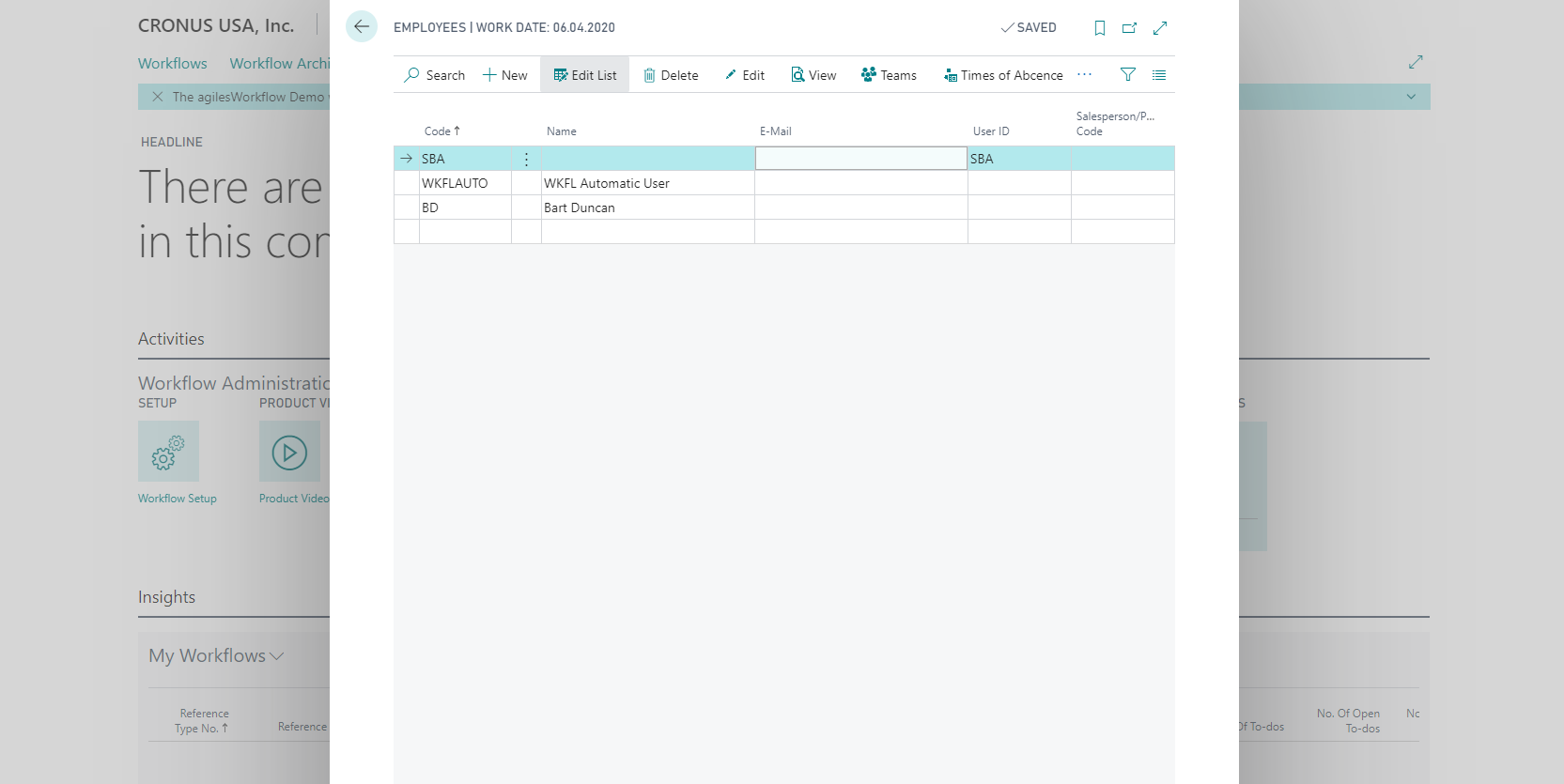Click the Edit pencil action
1564x784 pixels.
745,75
